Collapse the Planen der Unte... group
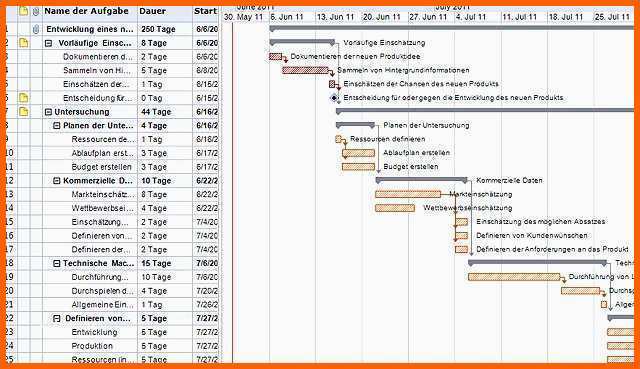The width and height of the screenshot is (640, 369). (57, 126)
